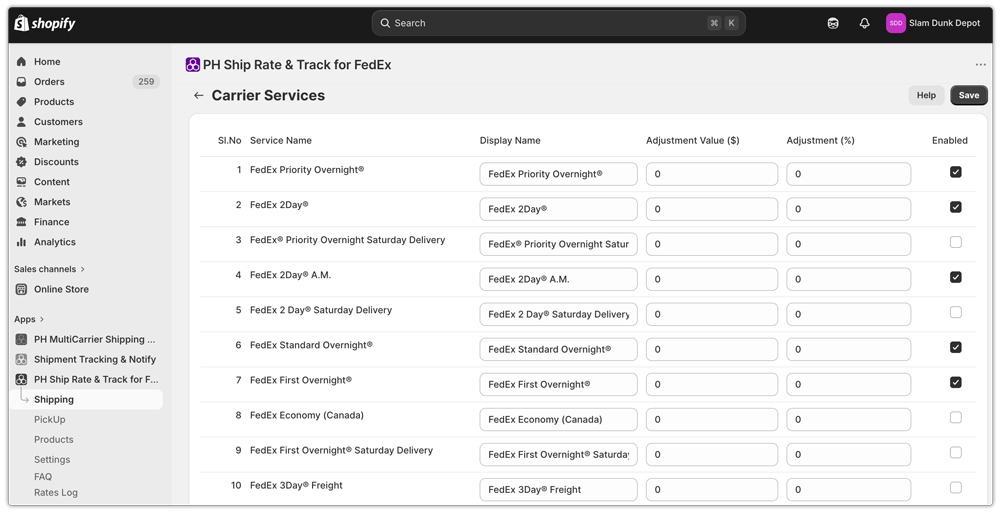Click the Discounts badge icon
The image size is (1000, 512).
pos(21,161)
